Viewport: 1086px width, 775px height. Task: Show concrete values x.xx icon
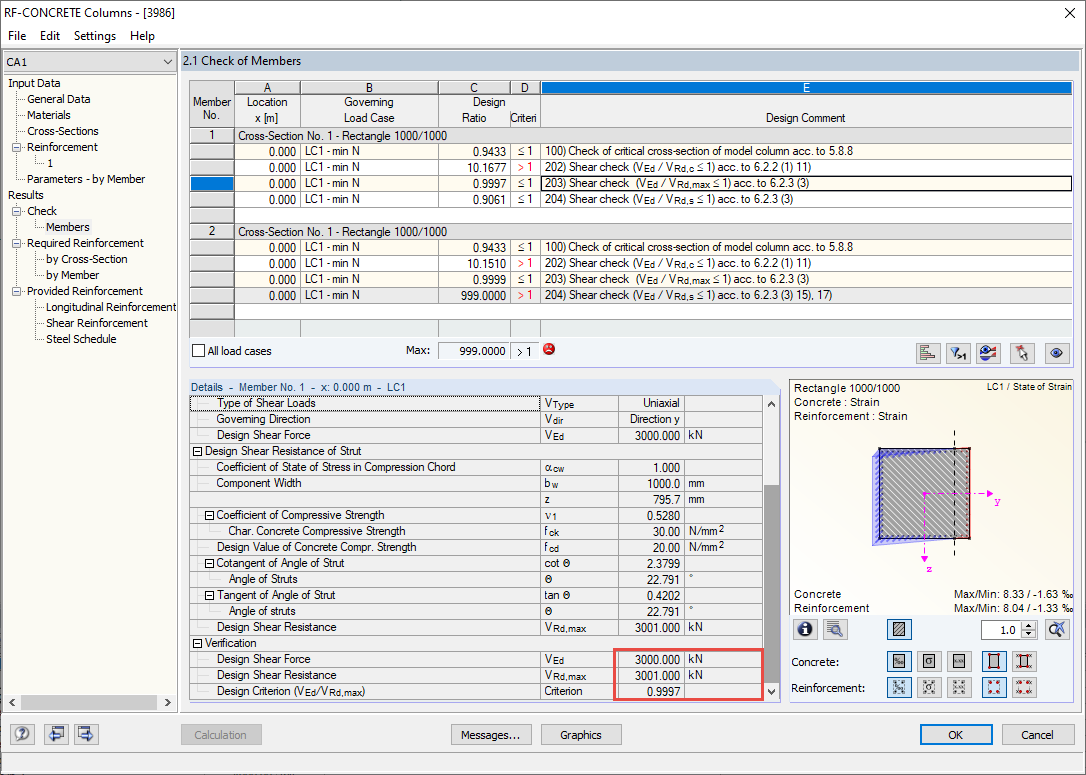pos(959,661)
